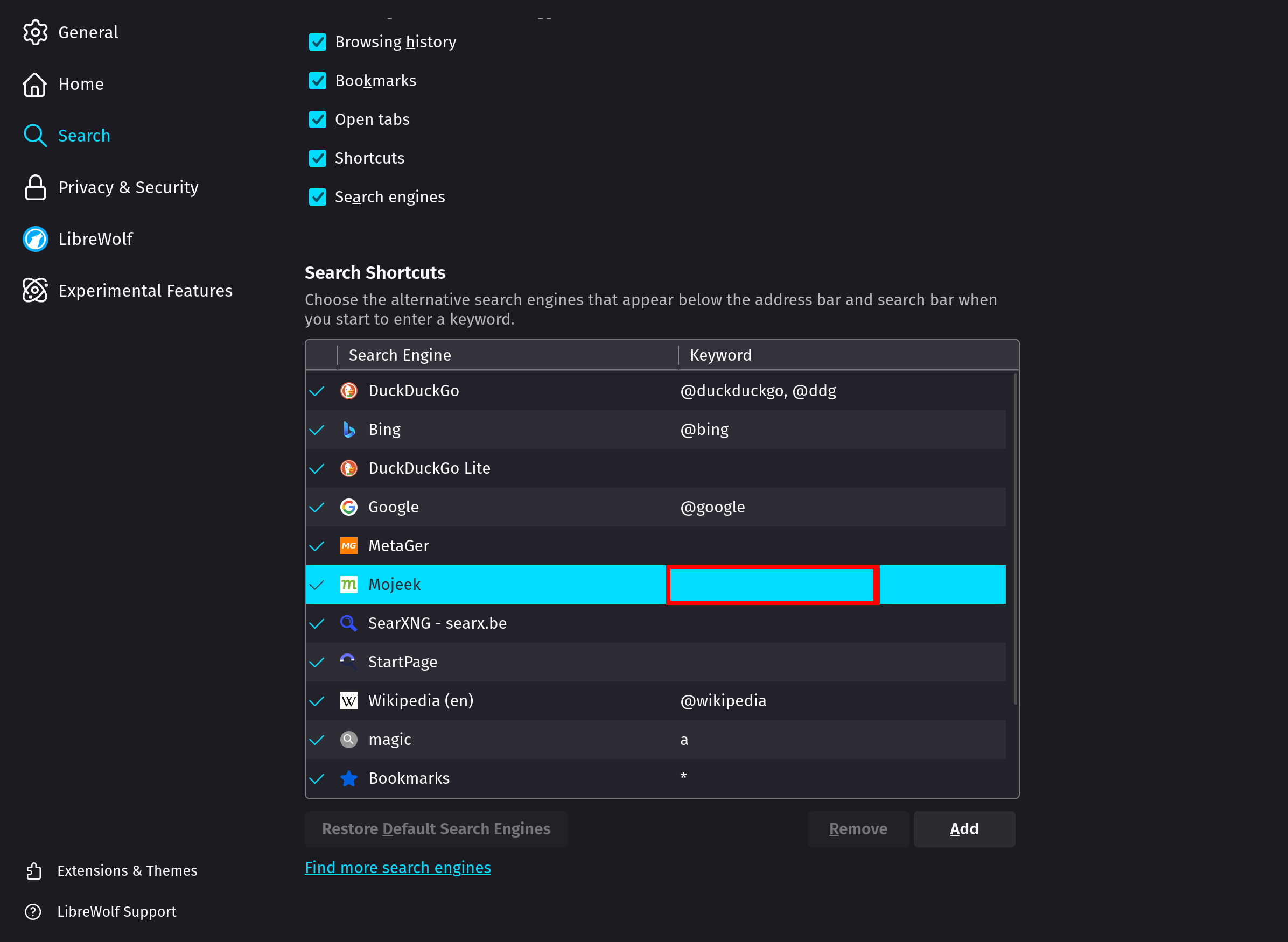Open Find more search engines link
The height and width of the screenshot is (942, 1288).
click(x=398, y=867)
